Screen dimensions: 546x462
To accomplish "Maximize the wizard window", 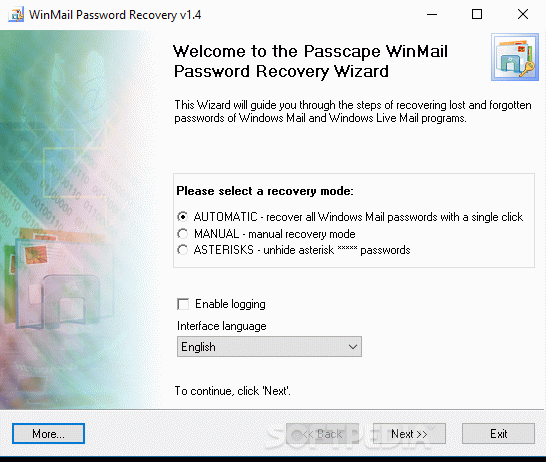I will pos(477,15).
